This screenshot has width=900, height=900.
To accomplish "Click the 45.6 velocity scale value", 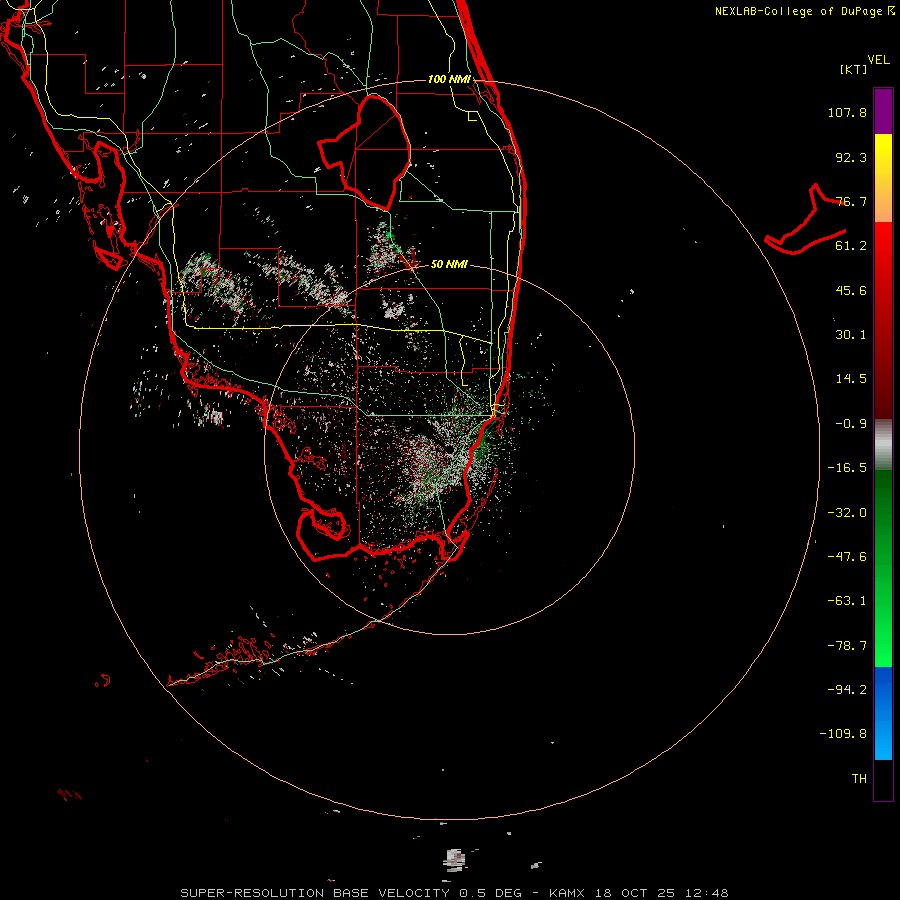I will pos(851,290).
